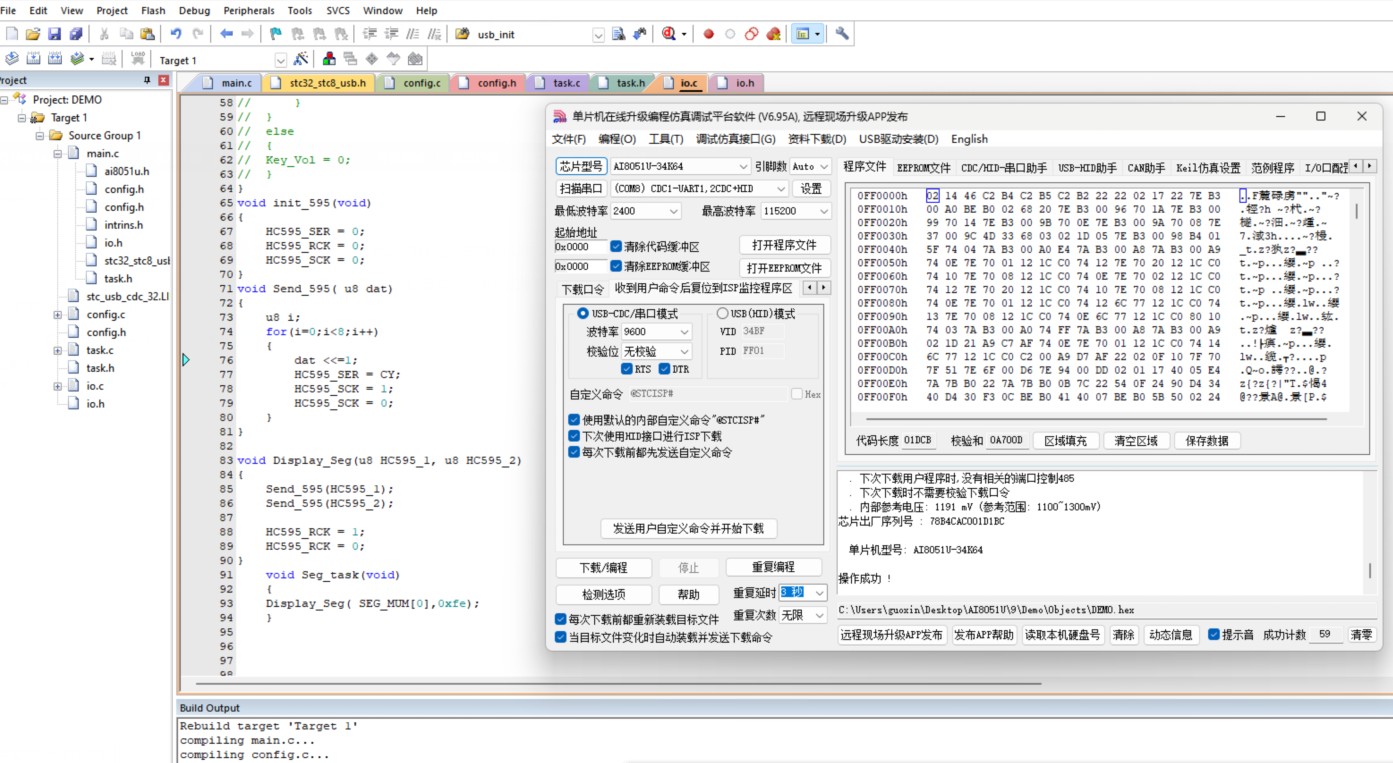Select USB(HID)模式 radio button
The image size is (1393, 763).
pos(722,314)
